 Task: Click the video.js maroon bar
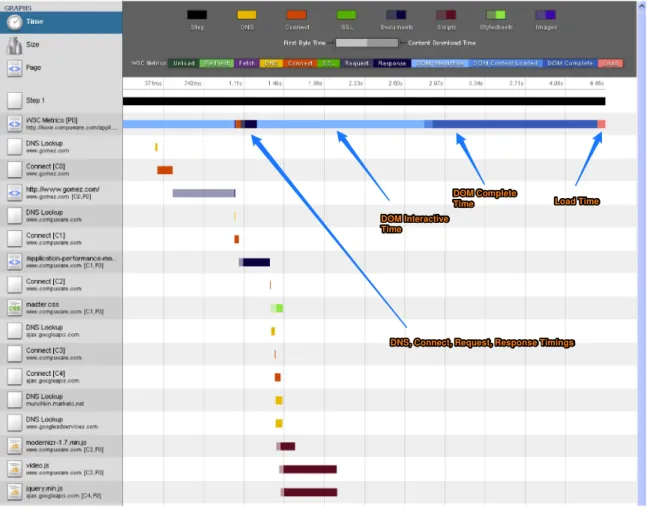[308, 469]
